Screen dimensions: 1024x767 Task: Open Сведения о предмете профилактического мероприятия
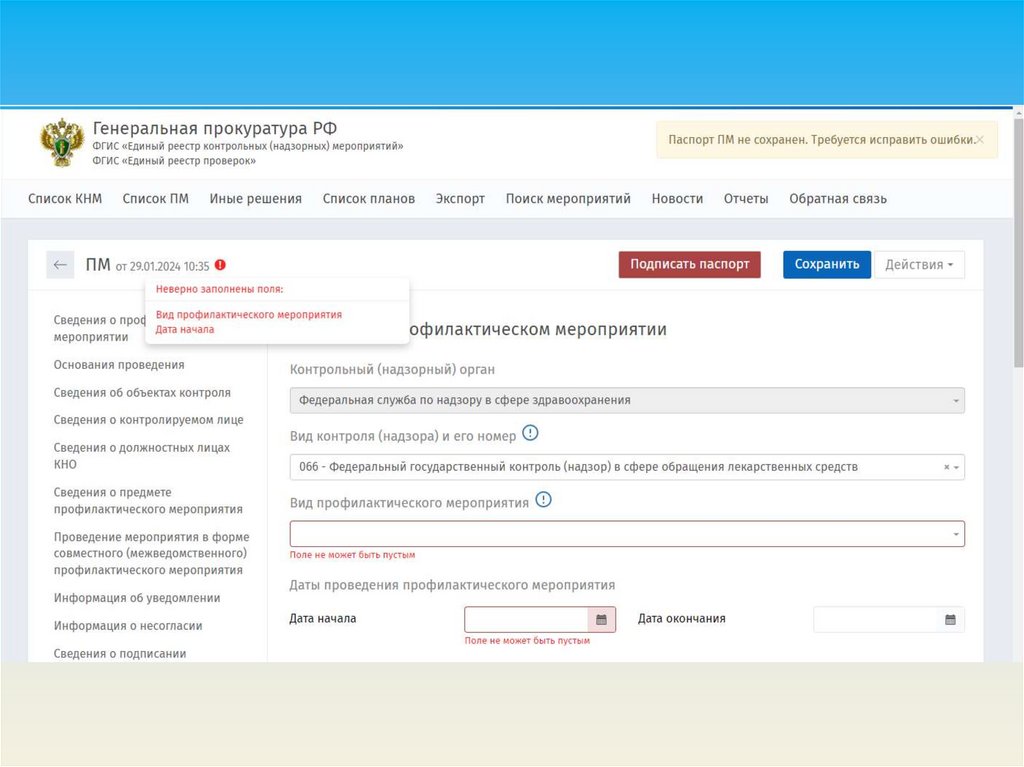click(148, 500)
